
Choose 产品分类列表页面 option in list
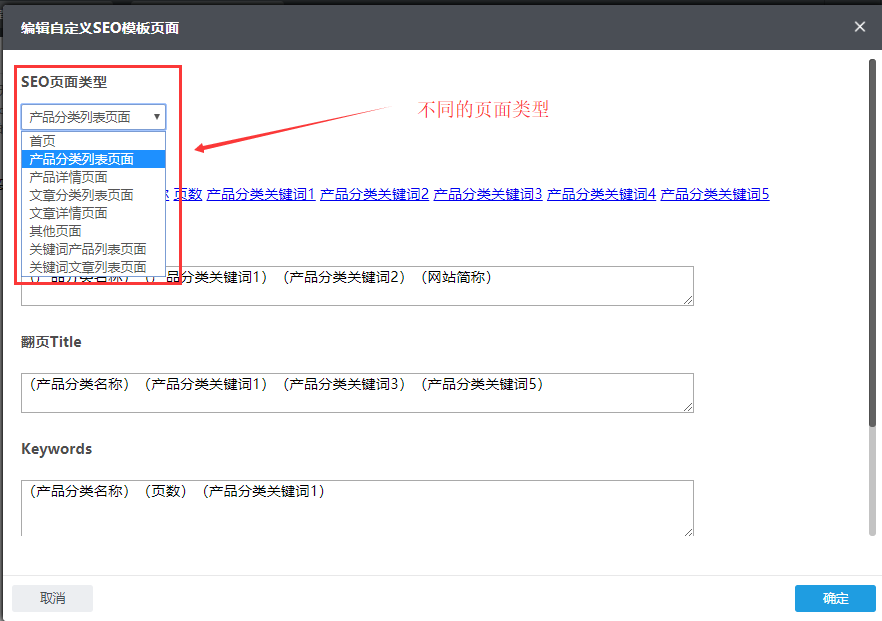(x=82, y=159)
